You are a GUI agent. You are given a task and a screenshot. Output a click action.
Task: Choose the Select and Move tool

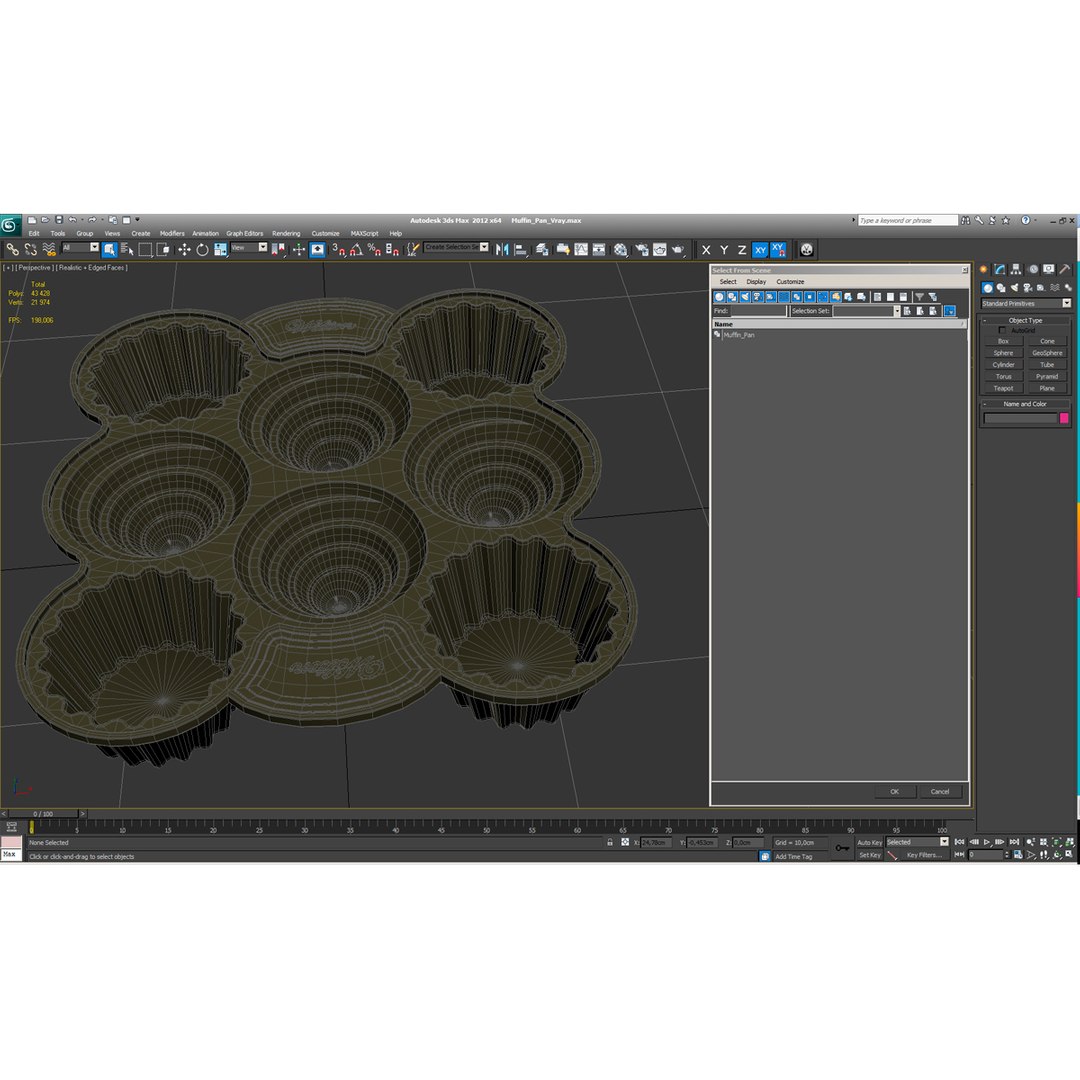(x=184, y=249)
